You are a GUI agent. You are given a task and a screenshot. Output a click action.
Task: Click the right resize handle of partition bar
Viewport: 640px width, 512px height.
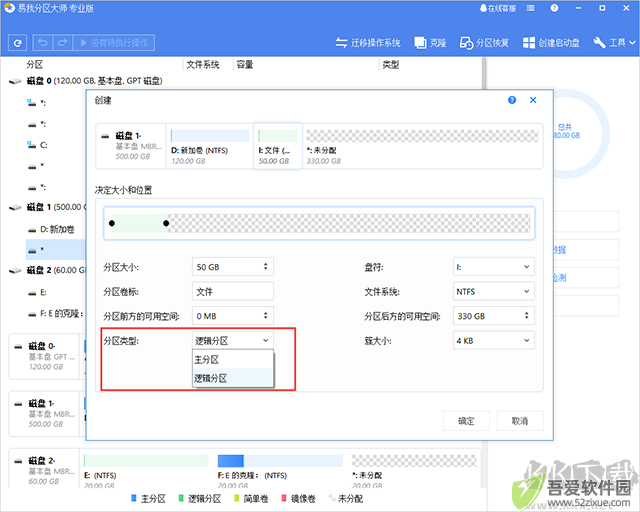click(166, 223)
